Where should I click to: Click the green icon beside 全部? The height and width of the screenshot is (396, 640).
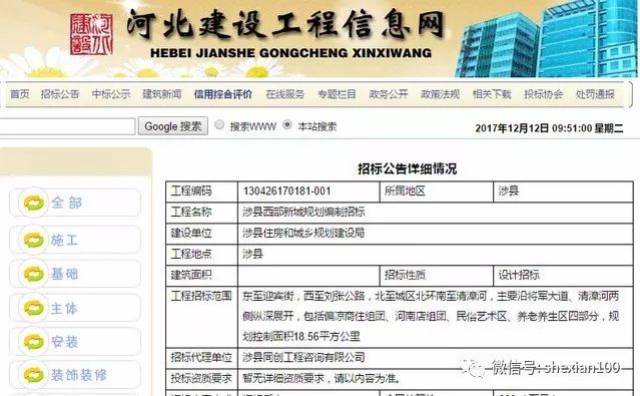tap(33, 202)
